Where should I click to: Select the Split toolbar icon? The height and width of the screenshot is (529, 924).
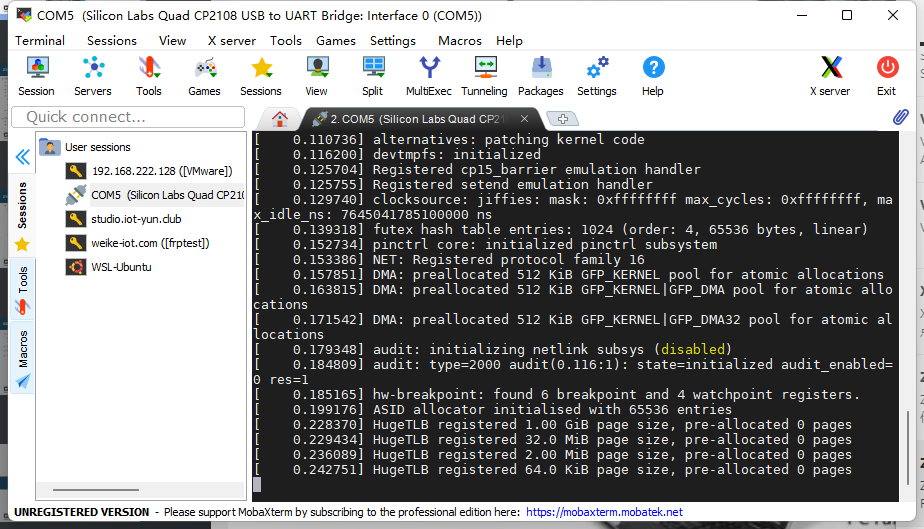tap(373, 76)
